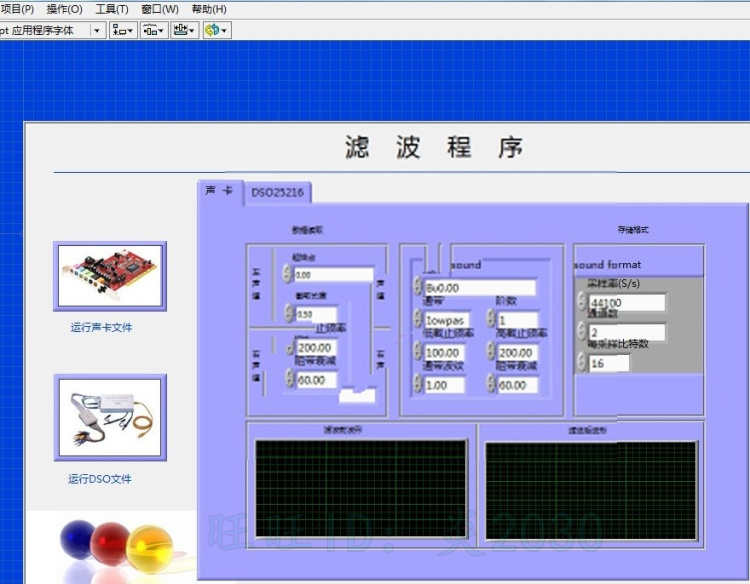Click stepper beside the 0.00 field
Image resolution: width=750 pixels, height=584 pixels.
click(287, 274)
